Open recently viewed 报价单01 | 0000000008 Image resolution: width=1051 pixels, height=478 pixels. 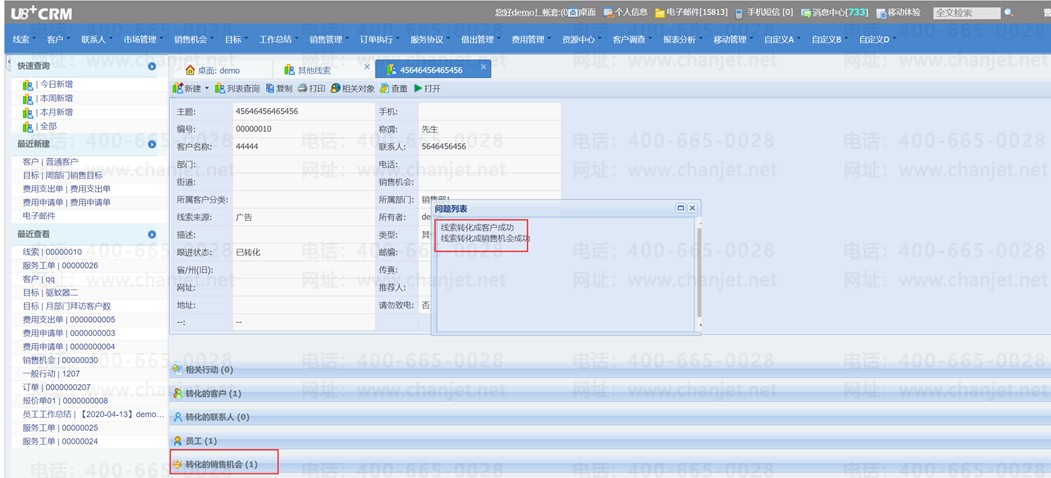pyautogui.click(x=65, y=400)
